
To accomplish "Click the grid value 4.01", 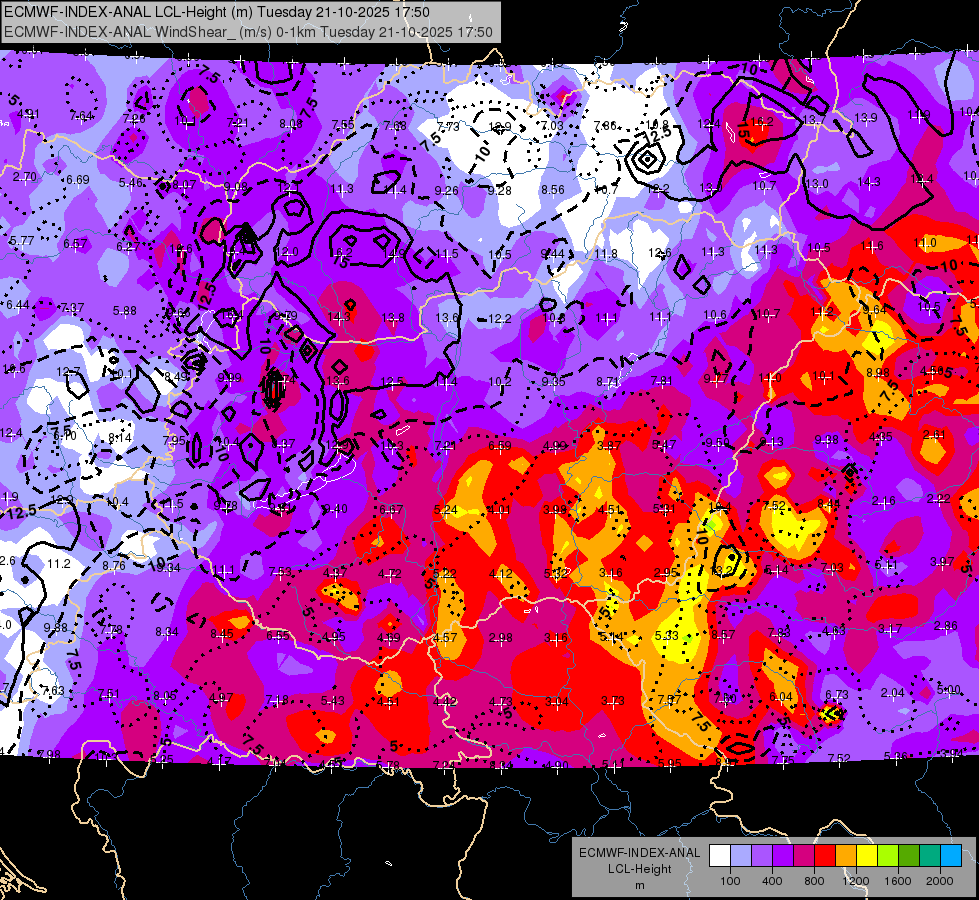I will (499, 510).
